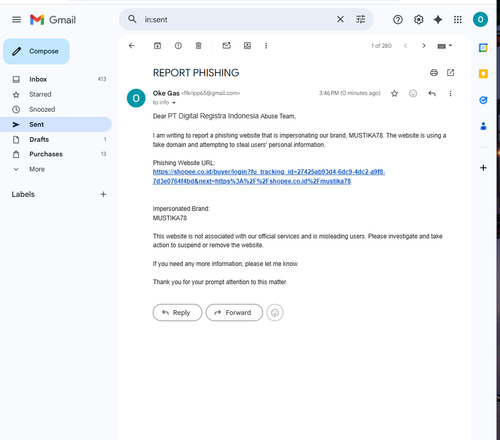500x440 pixels.
Task: Click the Gmail logo
Action: (53, 20)
